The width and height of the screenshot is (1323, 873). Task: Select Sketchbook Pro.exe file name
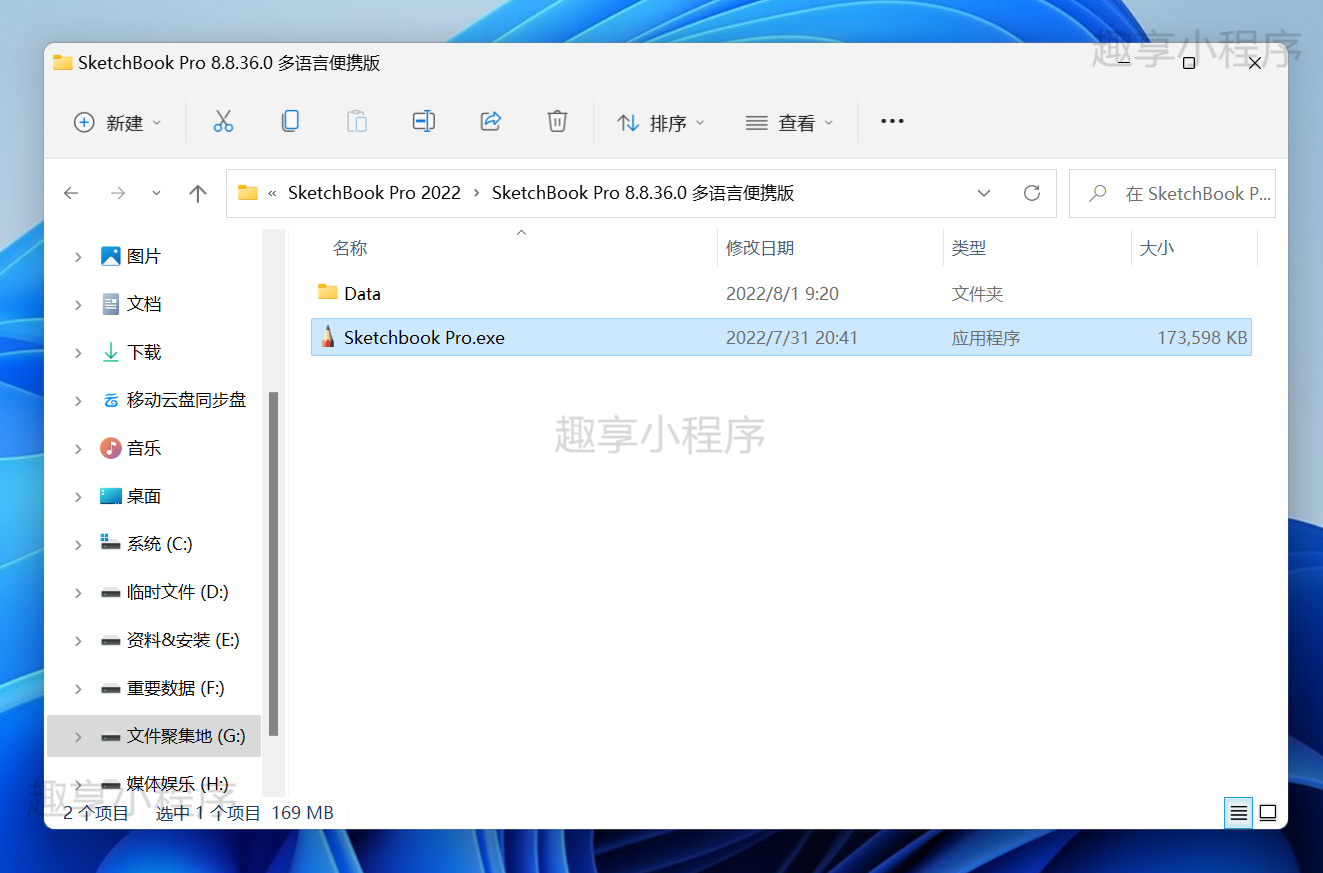pyautogui.click(x=424, y=337)
